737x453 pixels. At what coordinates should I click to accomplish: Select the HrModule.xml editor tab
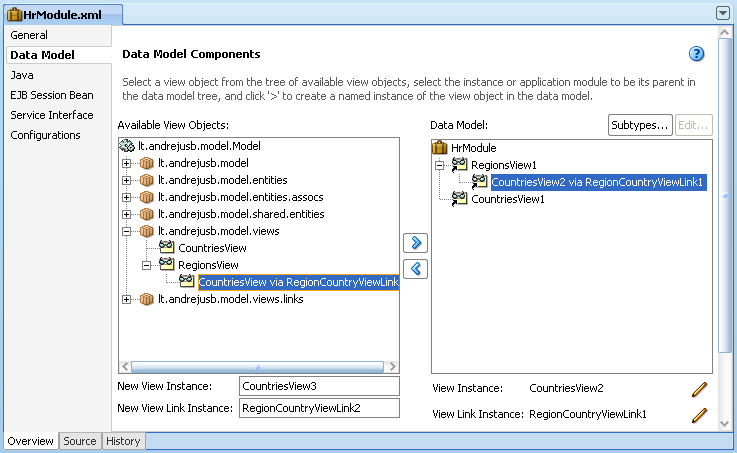pyautogui.click(x=63, y=15)
